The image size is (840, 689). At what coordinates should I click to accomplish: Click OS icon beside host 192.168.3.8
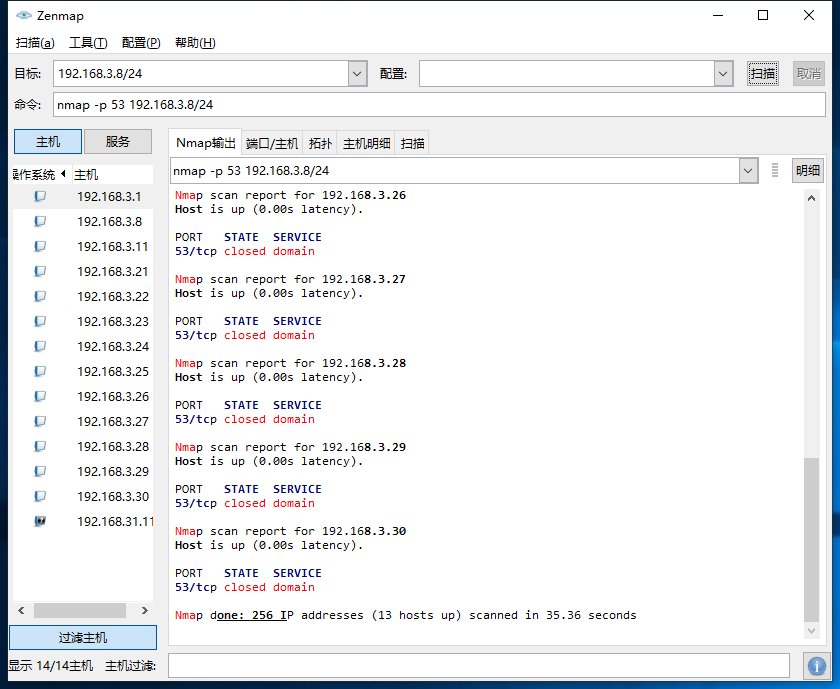pos(40,221)
